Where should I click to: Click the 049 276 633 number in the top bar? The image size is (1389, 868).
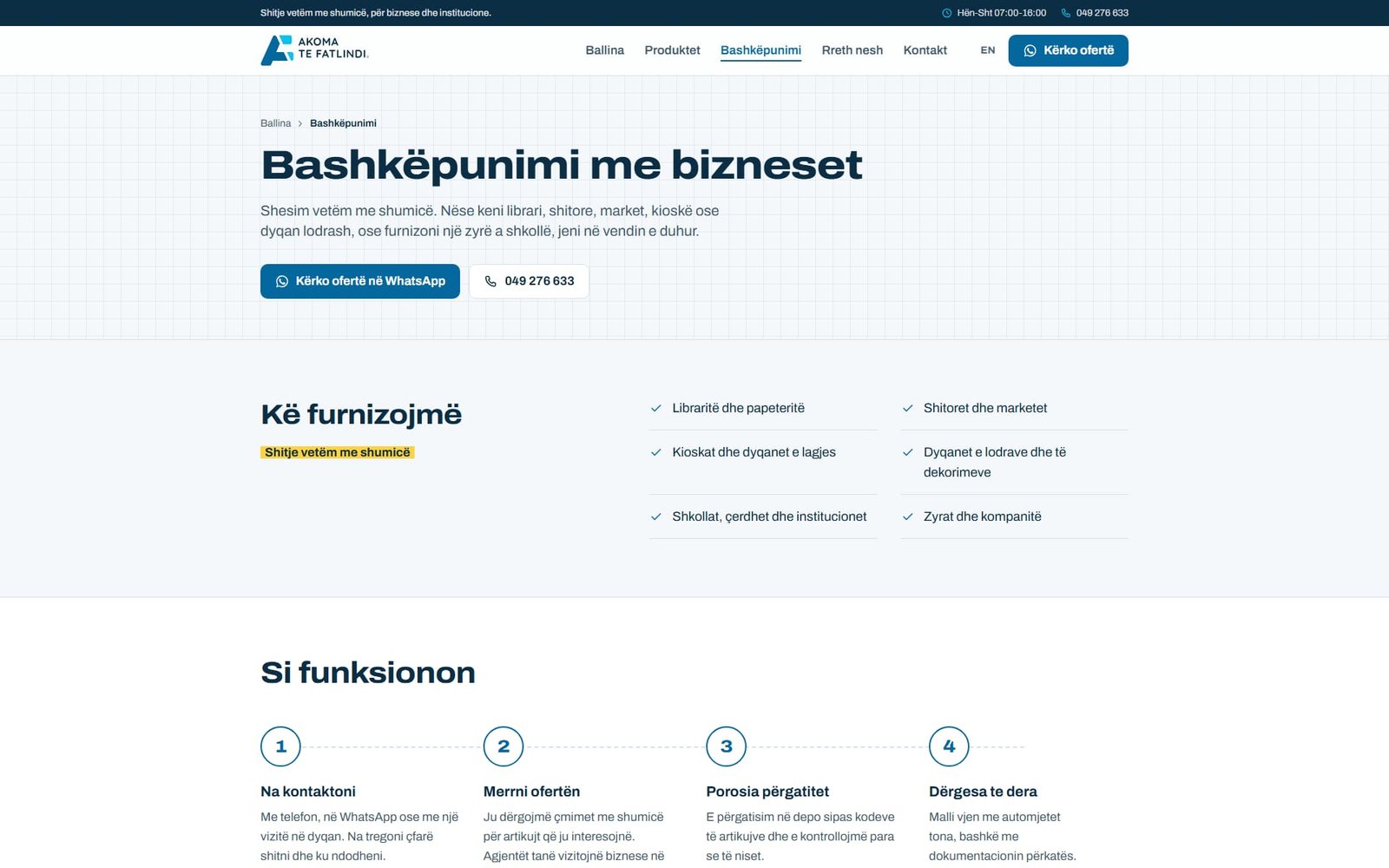[1103, 13]
